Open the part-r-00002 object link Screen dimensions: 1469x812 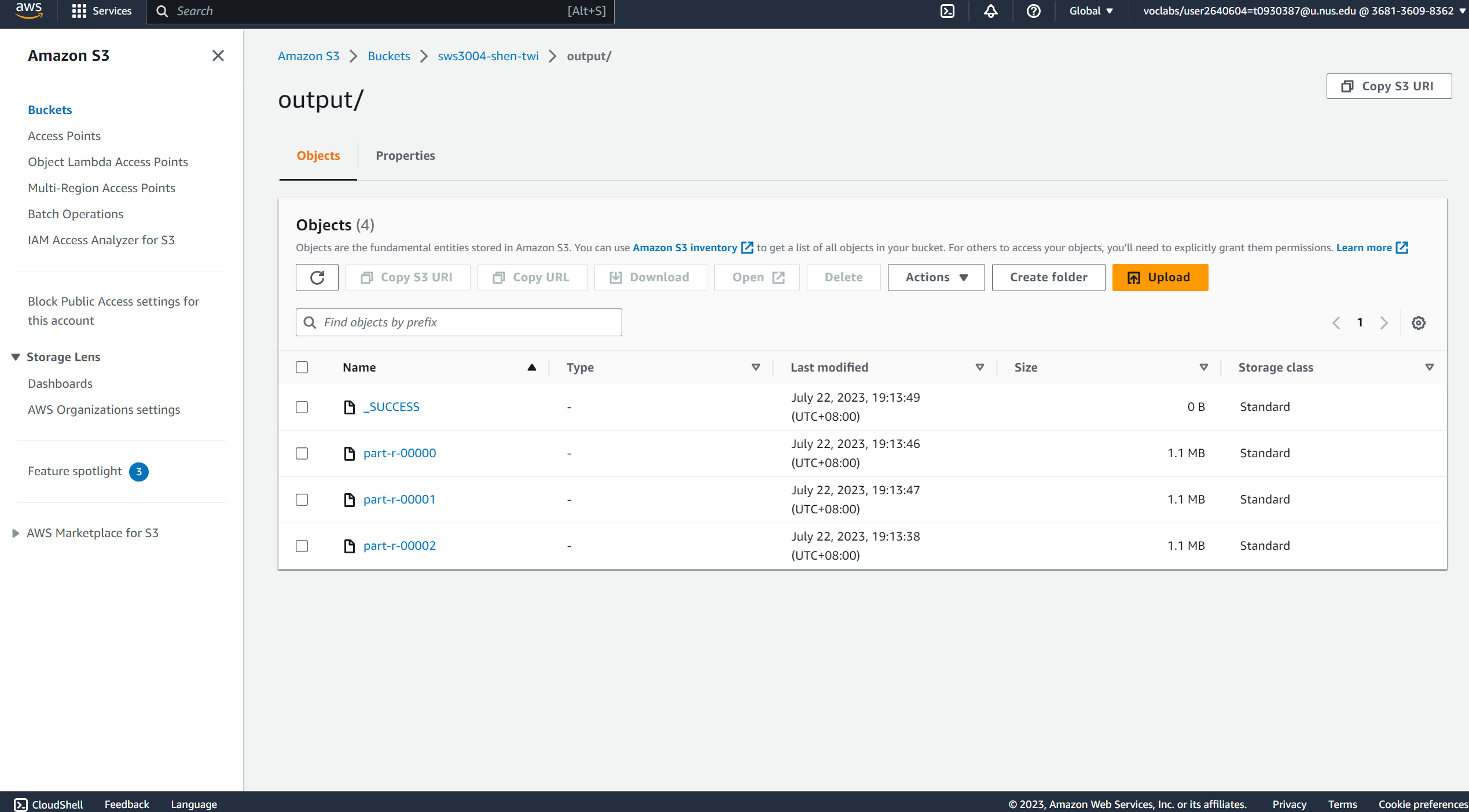pyautogui.click(x=399, y=546)
